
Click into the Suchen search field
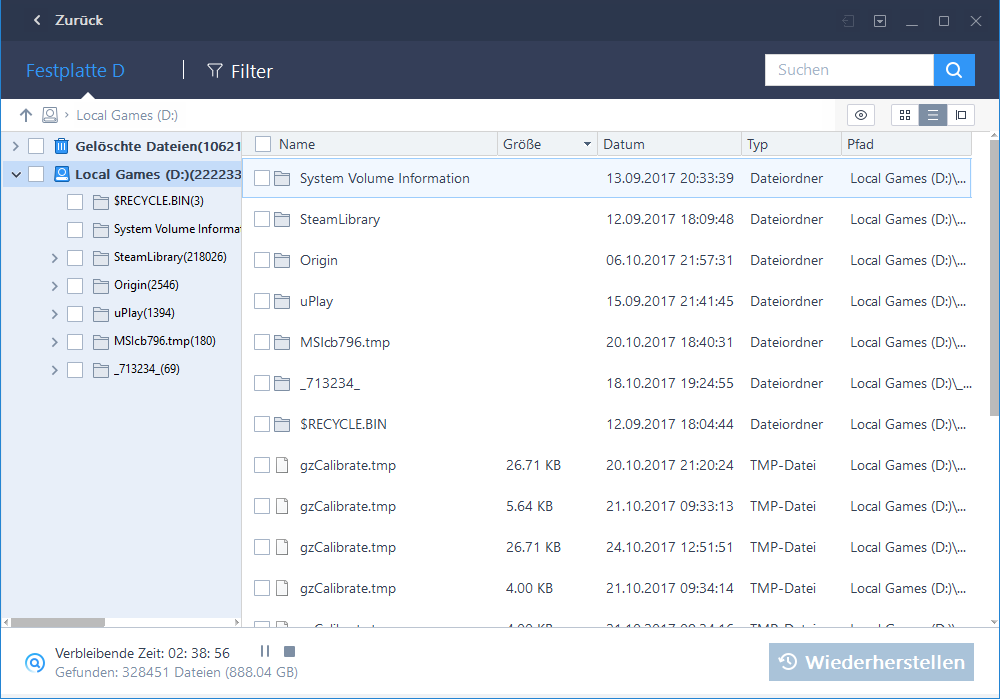[x=848, y=70]
